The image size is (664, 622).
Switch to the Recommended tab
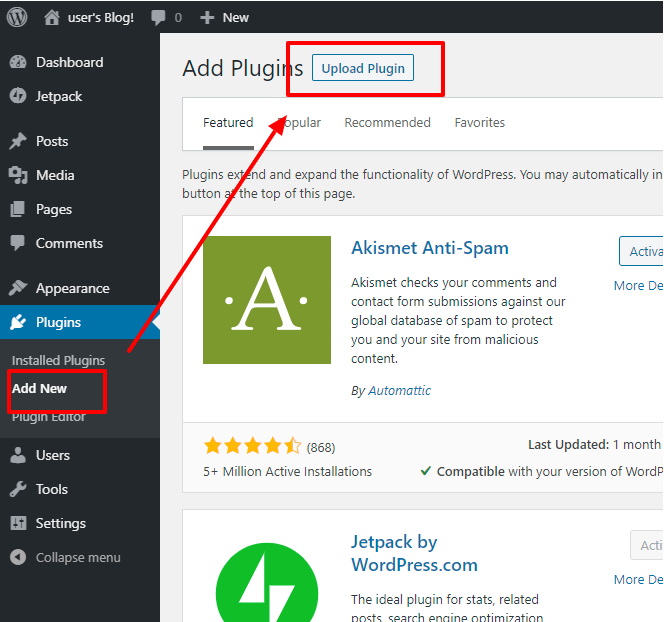point(387,122)
